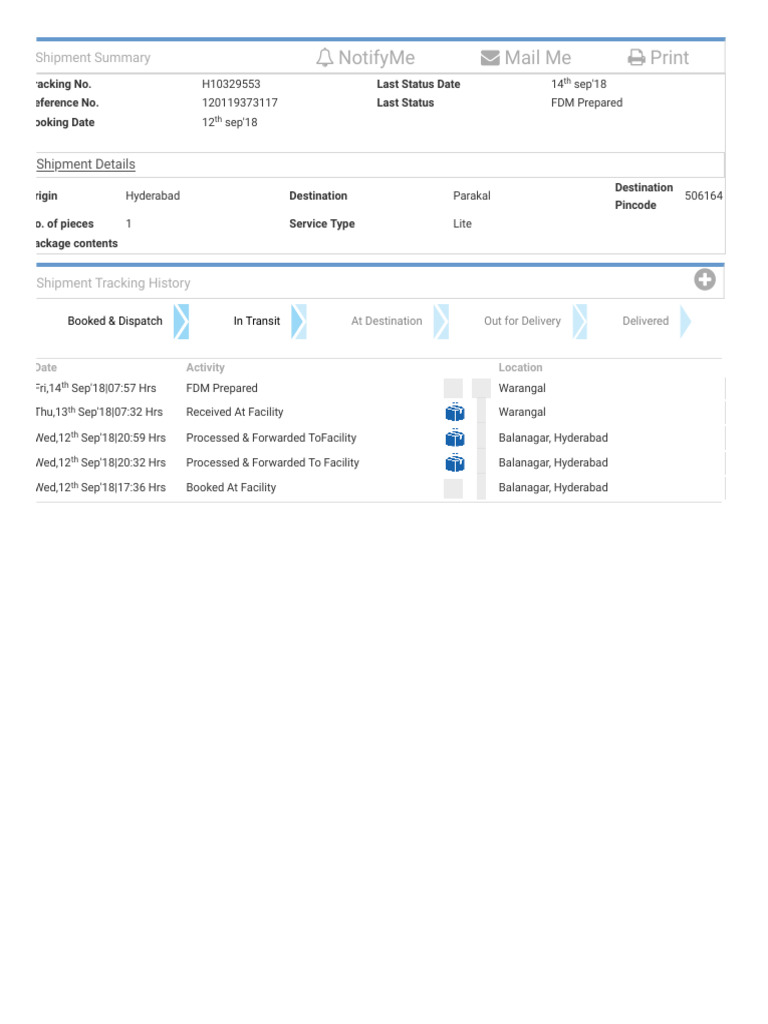Click the NotifyMe label
Image resolution: width=768 pixels, height=1024 pixels.
[x=376, y=57]
